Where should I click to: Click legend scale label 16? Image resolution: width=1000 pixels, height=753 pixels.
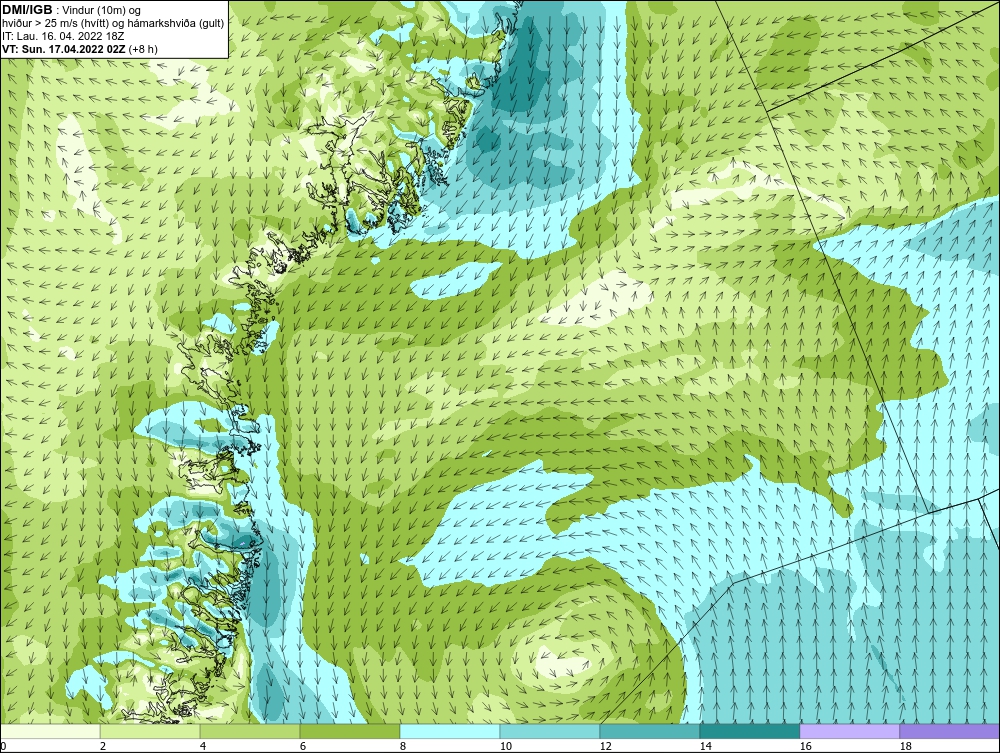coord(805,746)
